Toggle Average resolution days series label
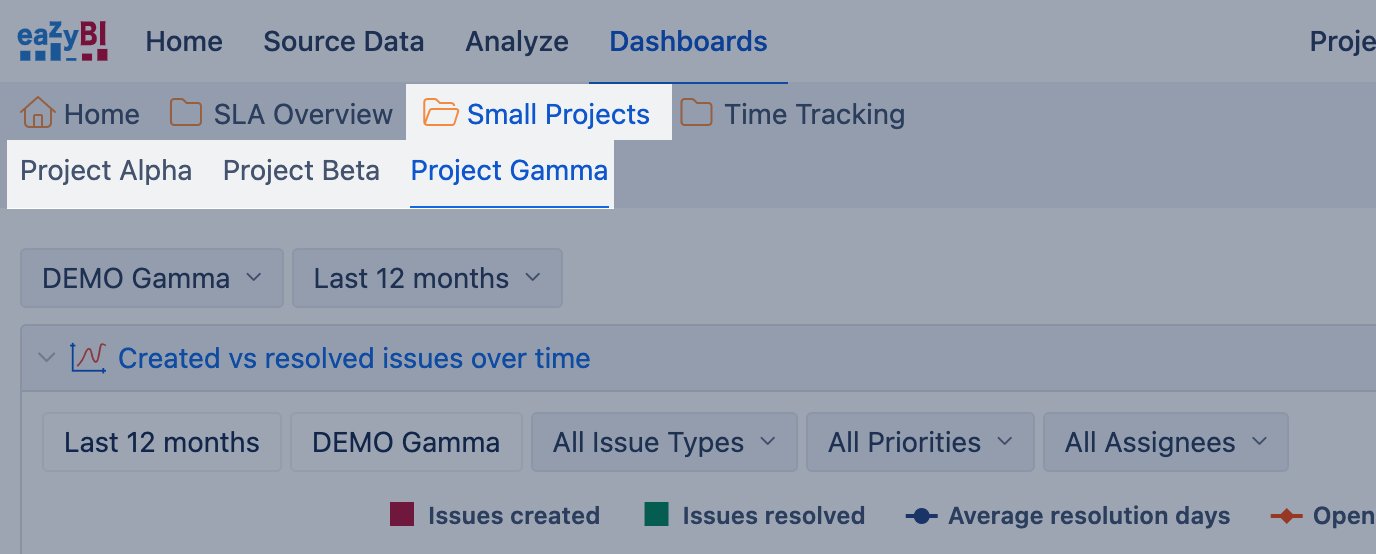Viewport: 1376px width, 554px height. point(1088,516)
